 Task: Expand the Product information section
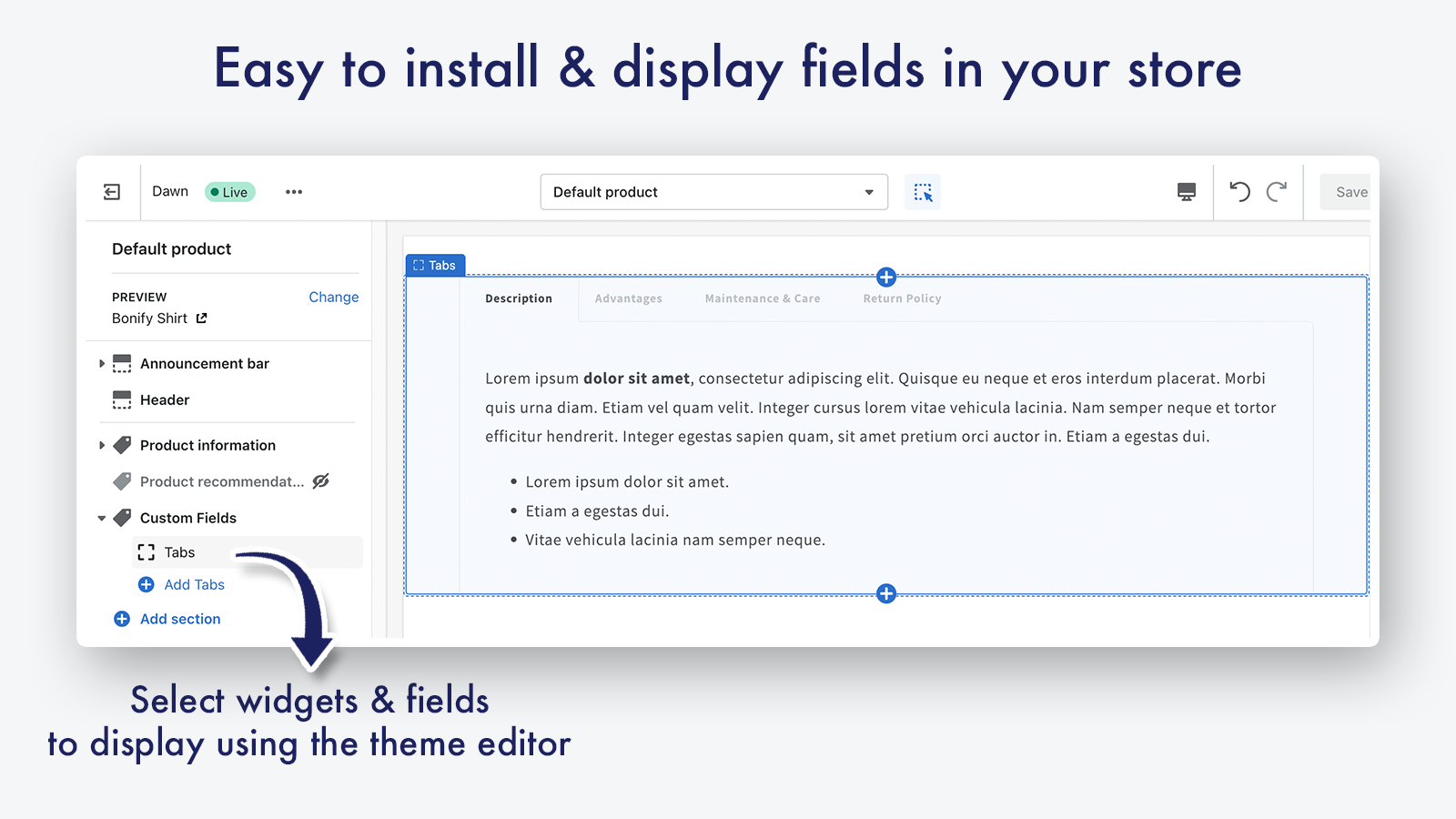point(102,445)
